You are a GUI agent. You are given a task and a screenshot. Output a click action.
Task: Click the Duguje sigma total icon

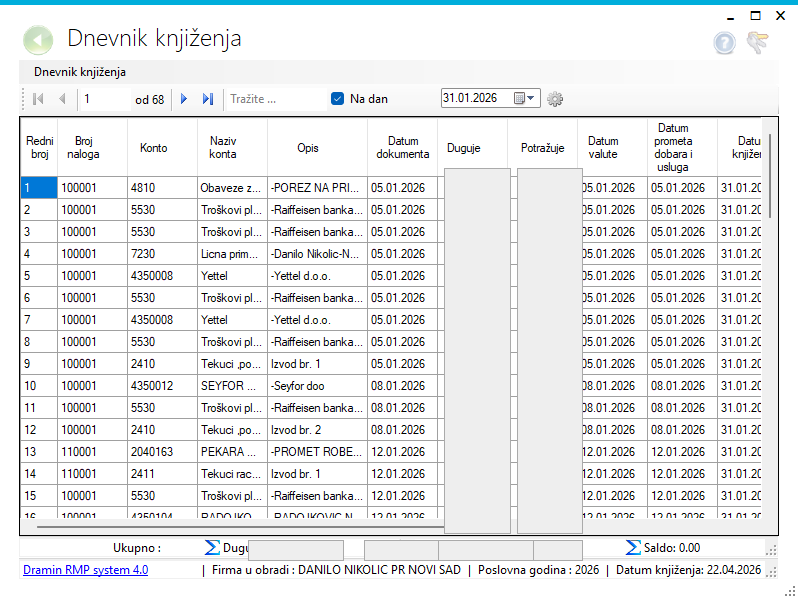point(212,548)
